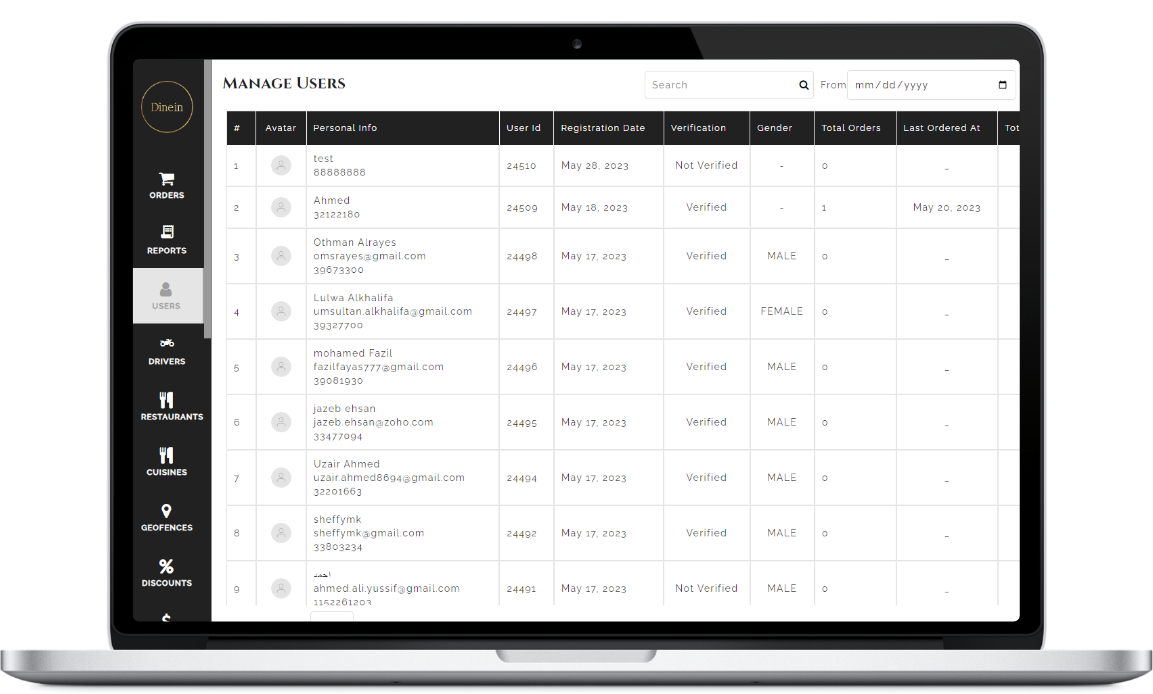Screen dimensions: 1153x694
Task: Click the sidebar vertical scrollbar
Action: click(x=207, y=200)
